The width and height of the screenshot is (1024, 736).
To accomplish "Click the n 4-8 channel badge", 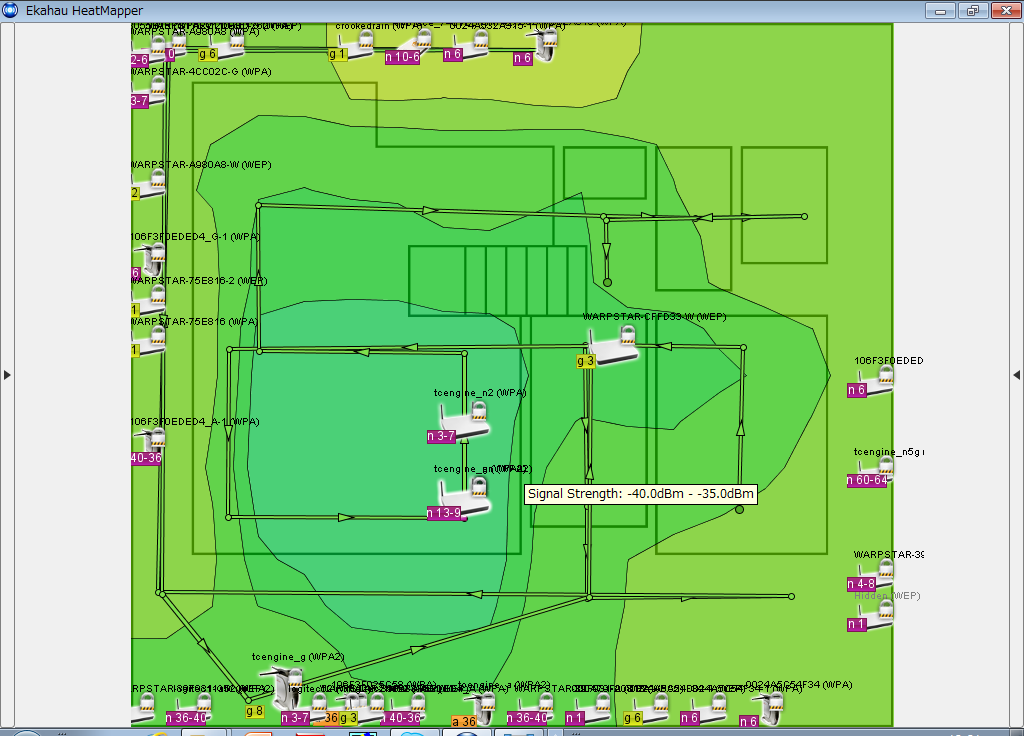I will pos(861,584).
